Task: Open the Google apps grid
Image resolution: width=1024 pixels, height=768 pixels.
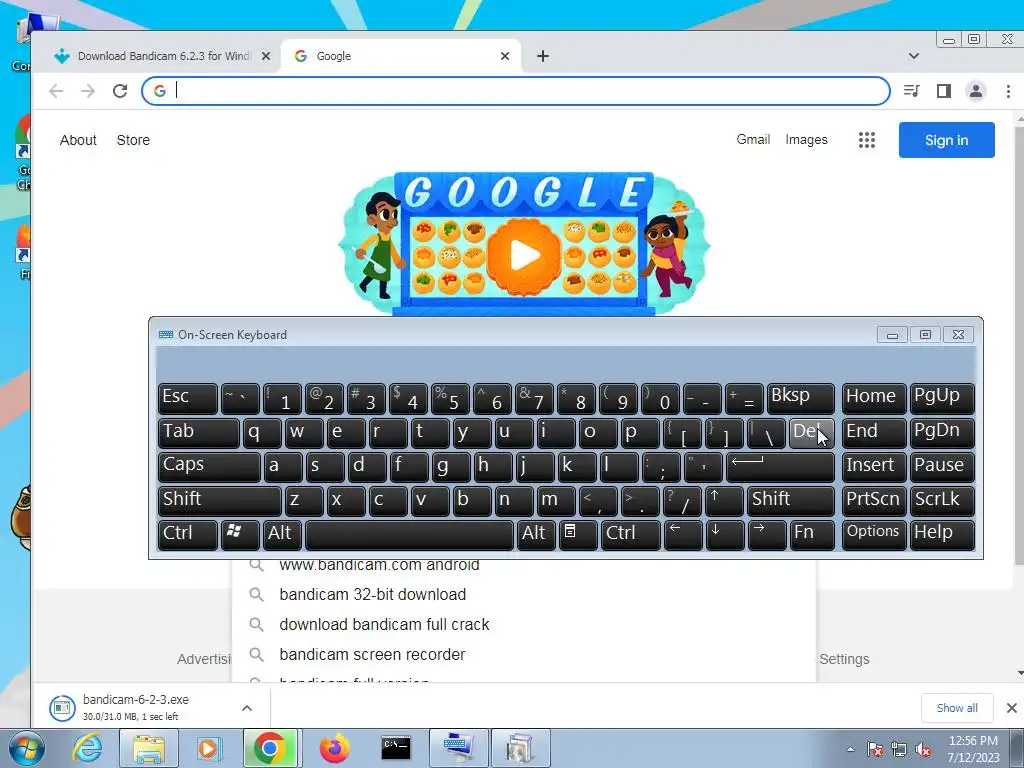Action: (867, 140)
